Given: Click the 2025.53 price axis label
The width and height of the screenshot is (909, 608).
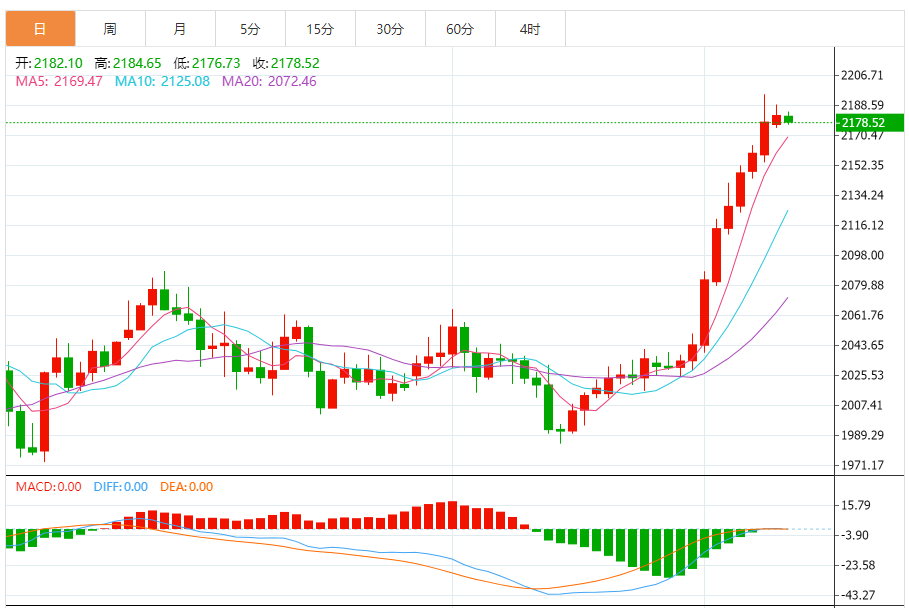Looking at the screenshot, I should 862,375.
